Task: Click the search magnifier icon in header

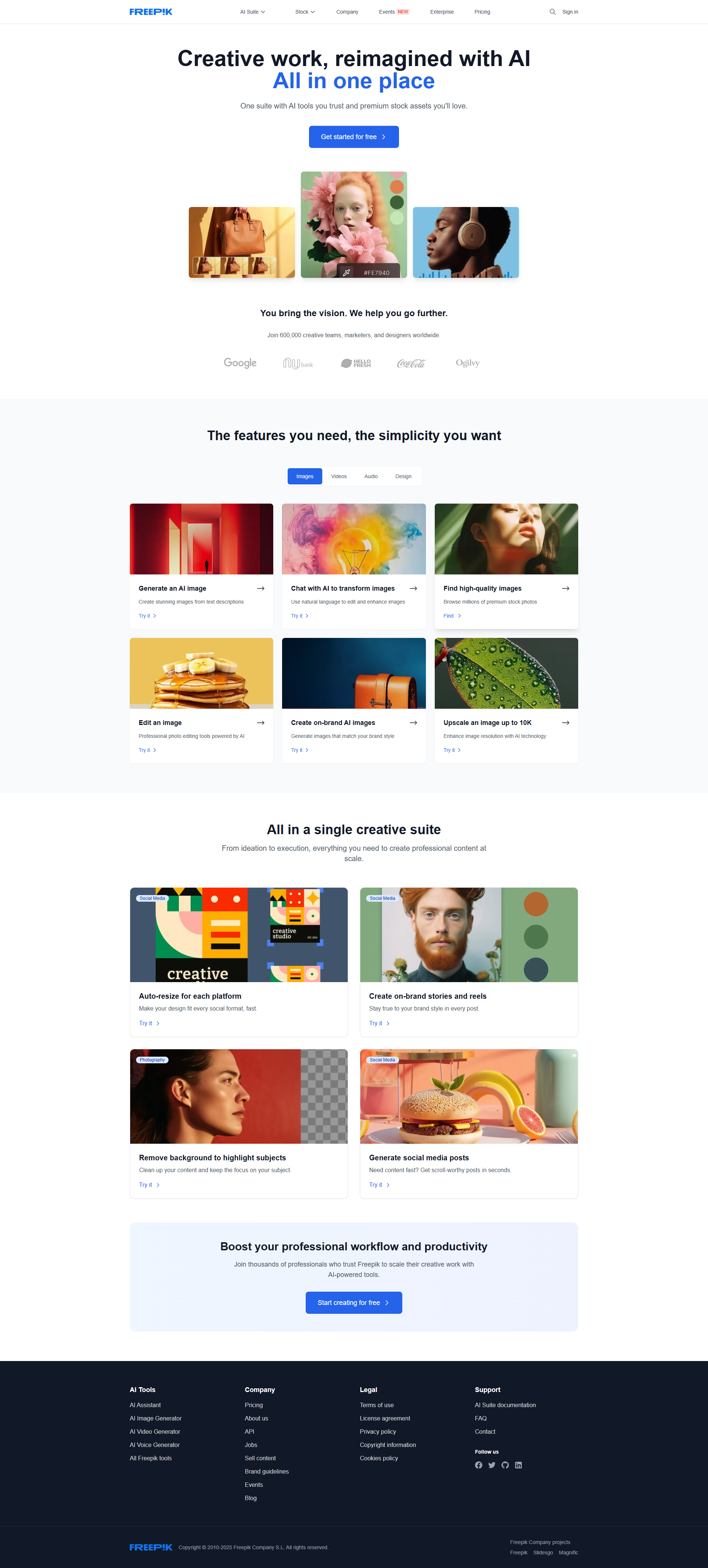Action: point(552,11)
